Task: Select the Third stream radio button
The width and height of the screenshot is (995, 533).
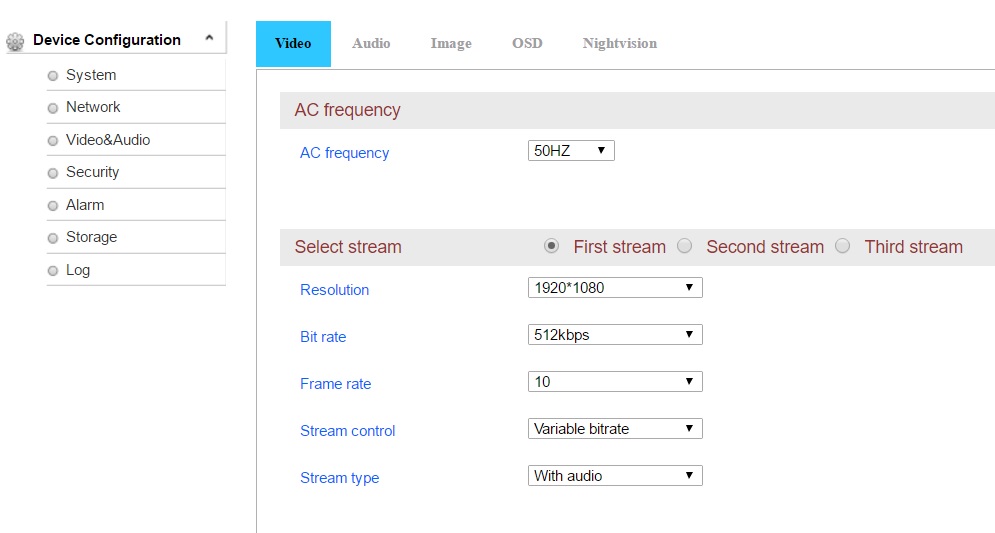Action: pos(843,246)
